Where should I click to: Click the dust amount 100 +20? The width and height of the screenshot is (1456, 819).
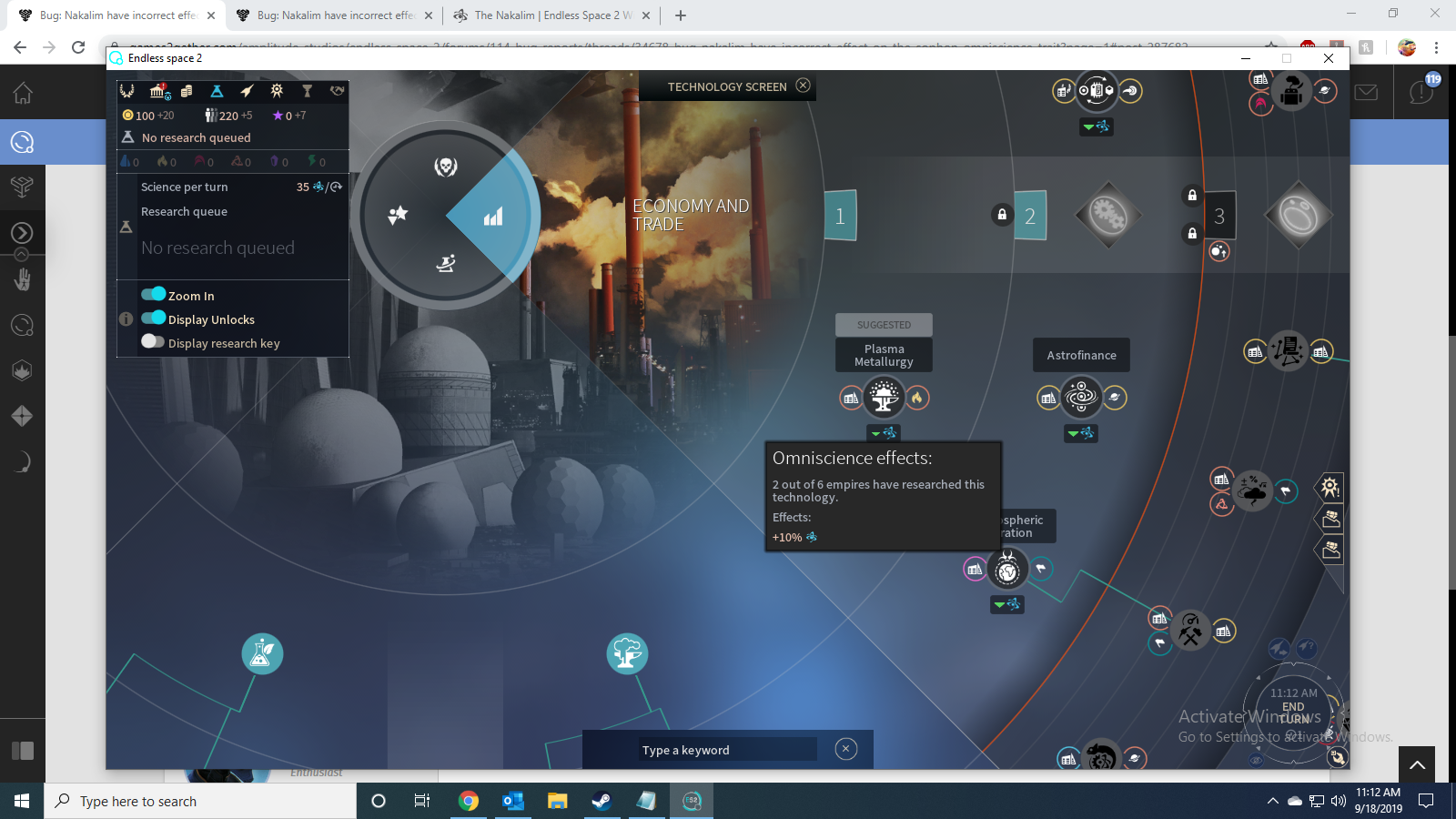pyautogui.click(x=148, y=116)
